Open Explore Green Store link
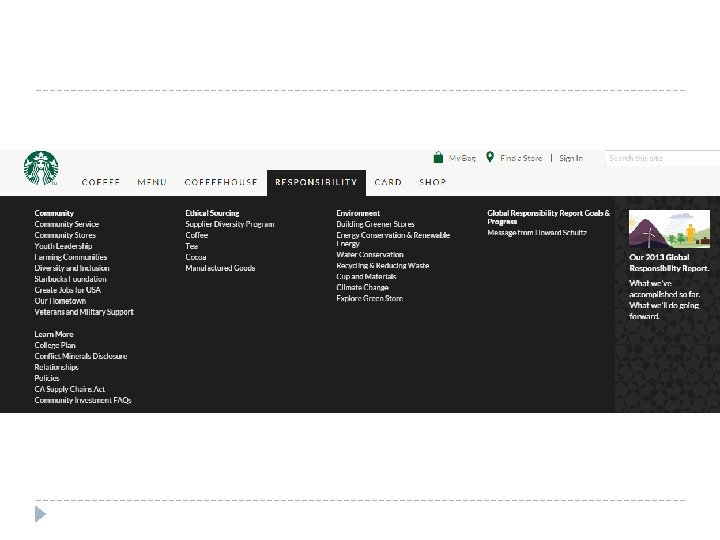 point(370,298)
